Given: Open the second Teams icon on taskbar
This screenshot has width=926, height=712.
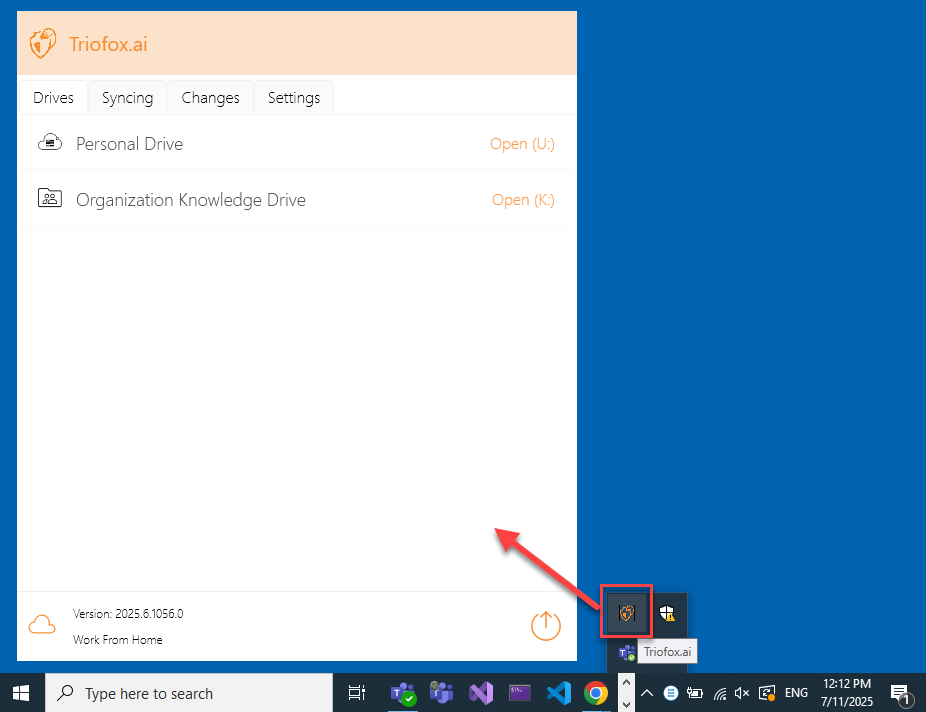Looking at the screenshot, I should [x=441, y=693].
